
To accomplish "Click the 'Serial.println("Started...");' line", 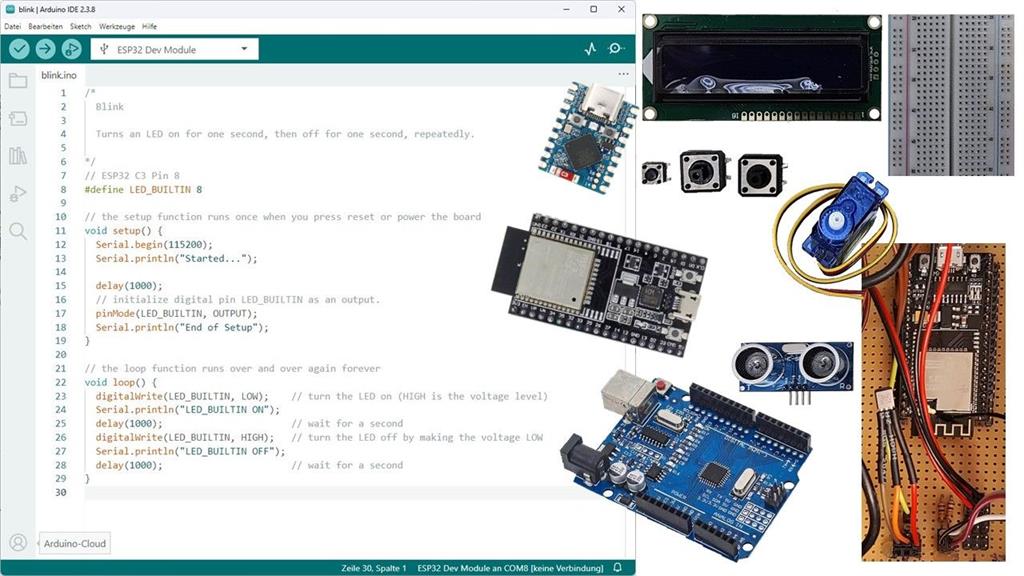I will coord(176,258).
